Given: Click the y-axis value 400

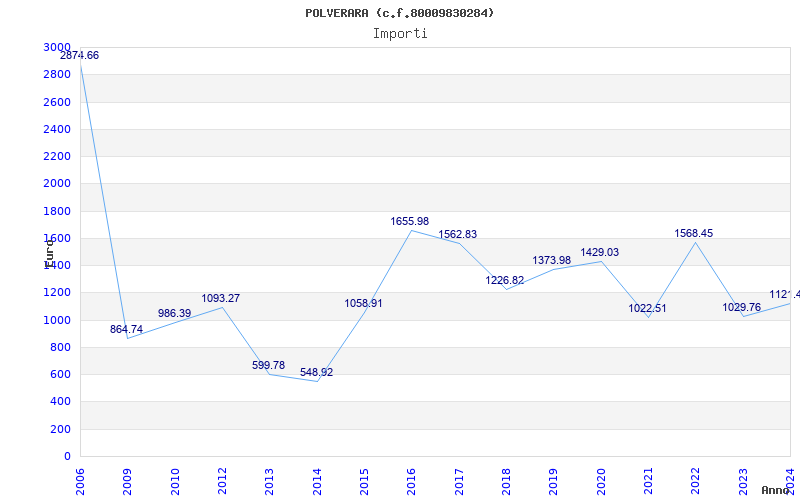Looking at the screenshot, I should coord(61,402).
